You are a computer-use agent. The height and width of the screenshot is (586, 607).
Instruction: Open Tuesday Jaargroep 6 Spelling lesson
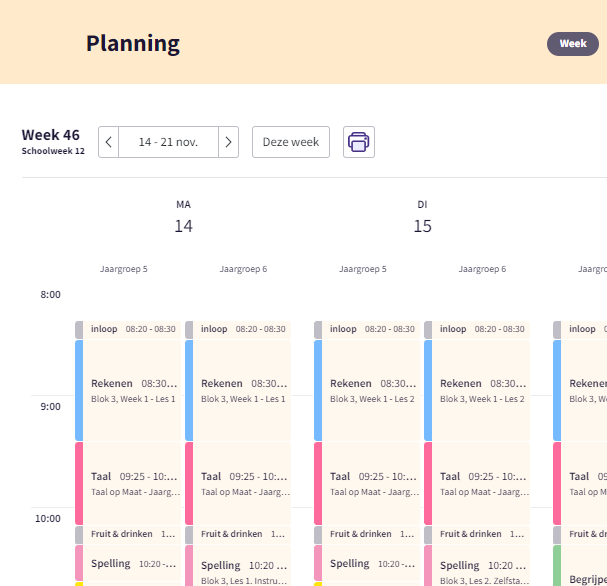pos(481,570)
